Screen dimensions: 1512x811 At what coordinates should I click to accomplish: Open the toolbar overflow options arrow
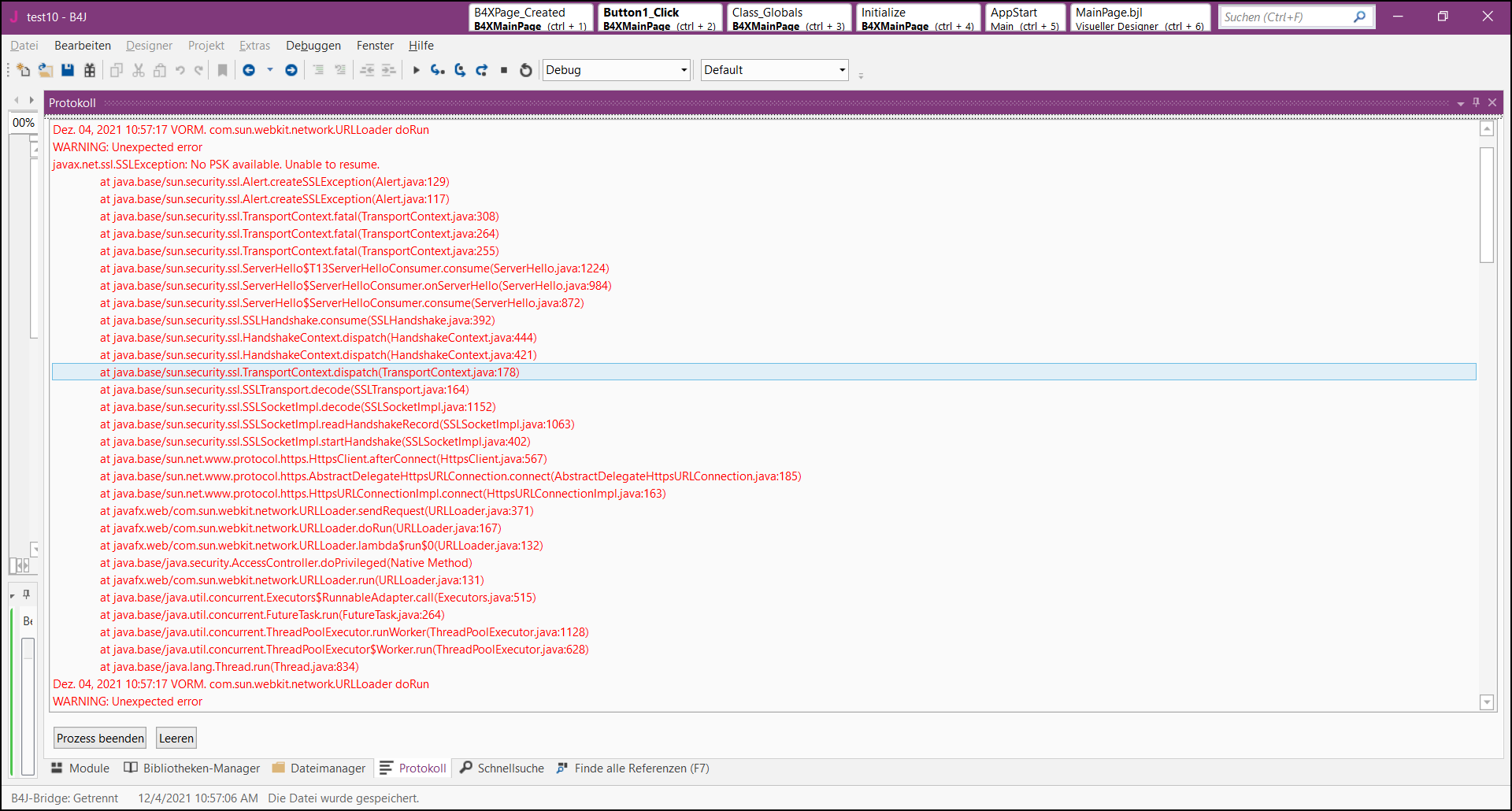(861, 76)
